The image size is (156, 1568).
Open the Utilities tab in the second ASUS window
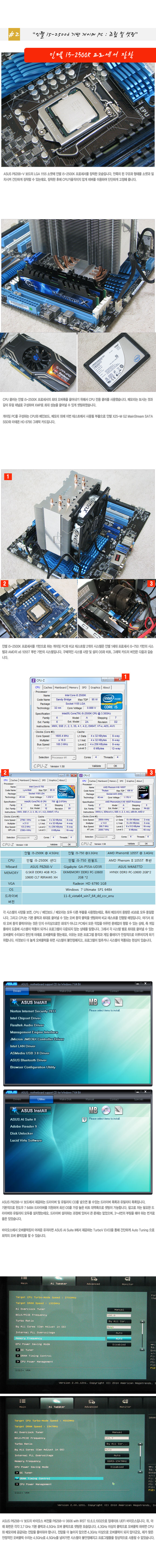(x=41, y=1099)
